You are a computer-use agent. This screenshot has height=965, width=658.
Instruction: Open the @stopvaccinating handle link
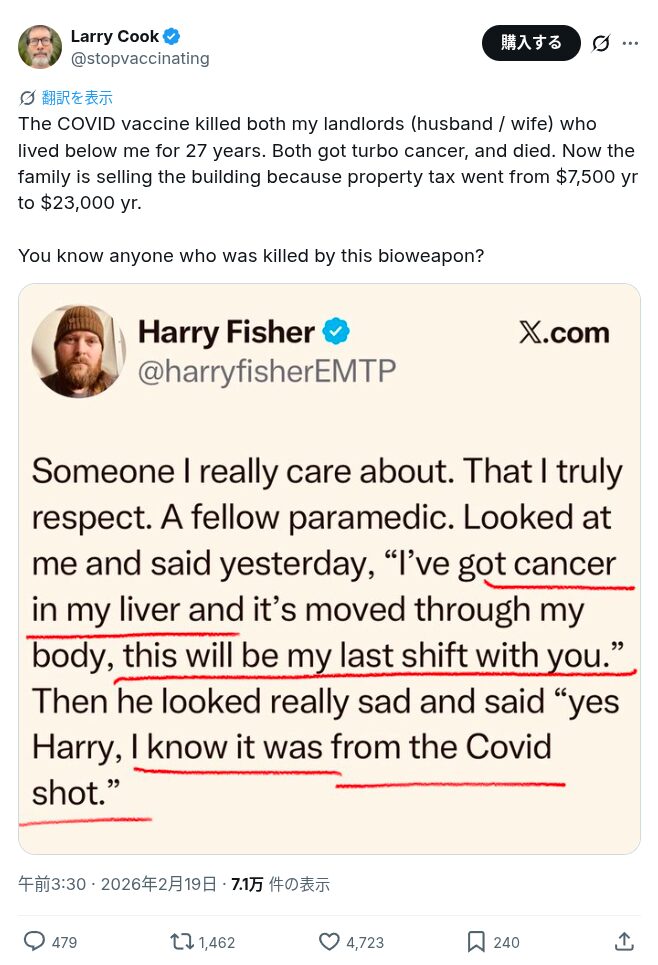(x=140, y=58)
